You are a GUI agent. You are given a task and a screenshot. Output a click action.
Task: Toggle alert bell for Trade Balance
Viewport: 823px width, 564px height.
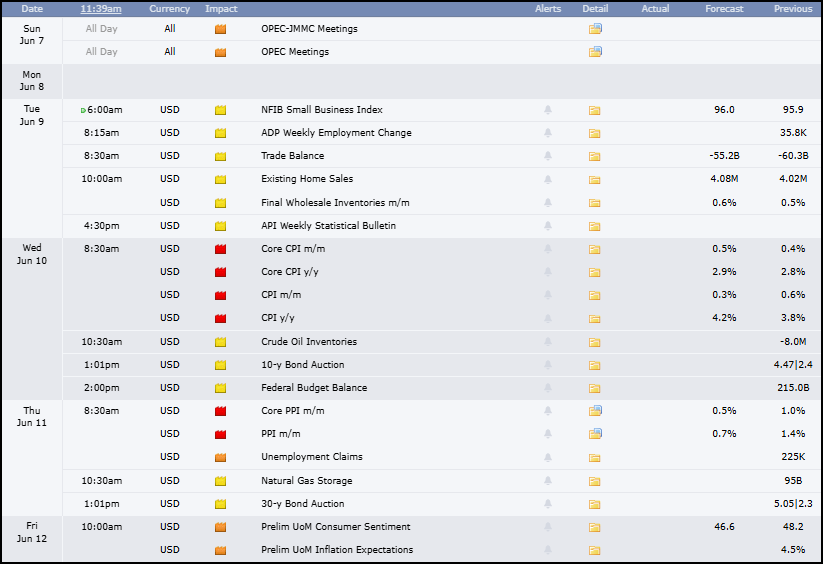[548, 156]
